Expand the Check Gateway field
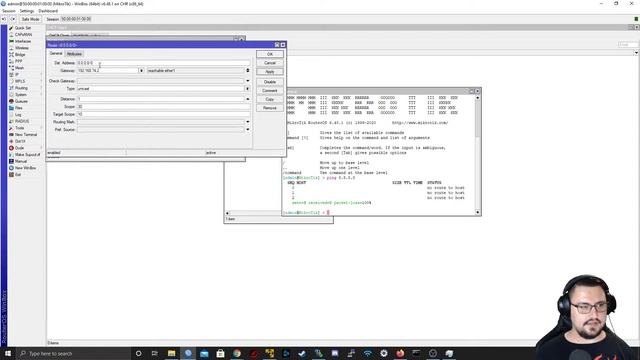Viewport: 640px width, 360px height. click(248, 81)
